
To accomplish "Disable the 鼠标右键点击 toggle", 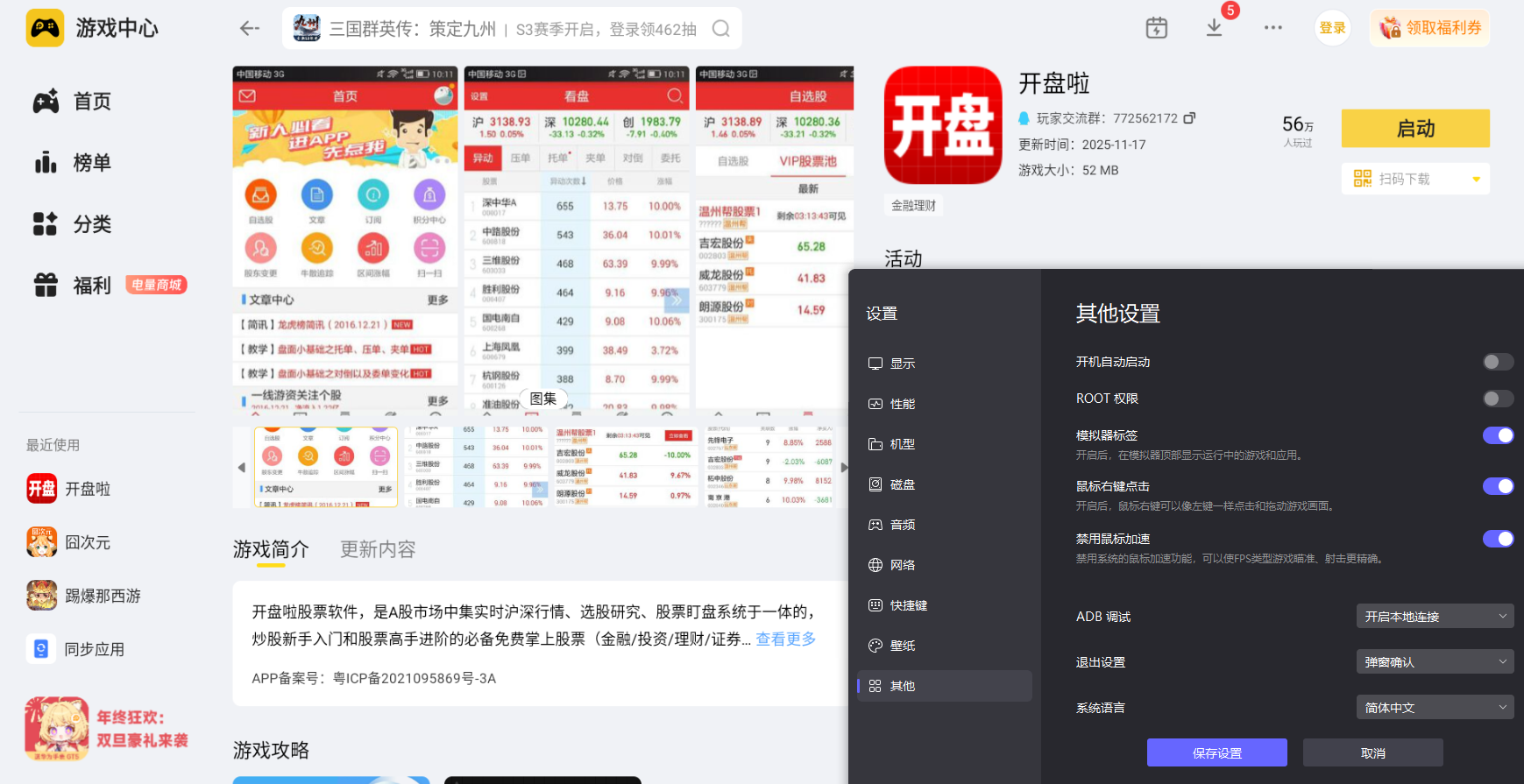I will tap(1498, 486).
